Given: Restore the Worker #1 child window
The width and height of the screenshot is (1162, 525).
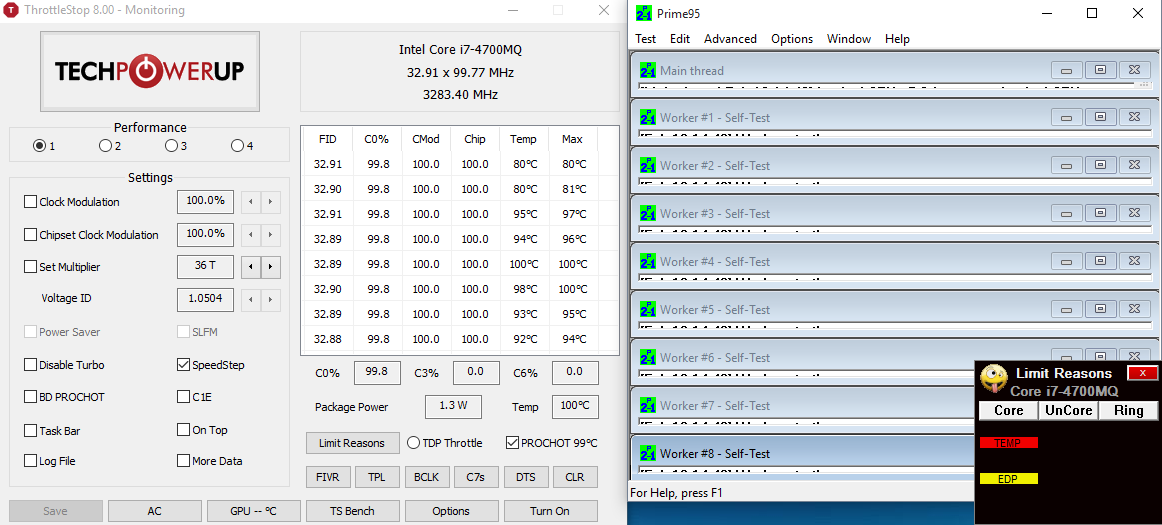Looking at the screenshot, I should [x=1100, y=117].
